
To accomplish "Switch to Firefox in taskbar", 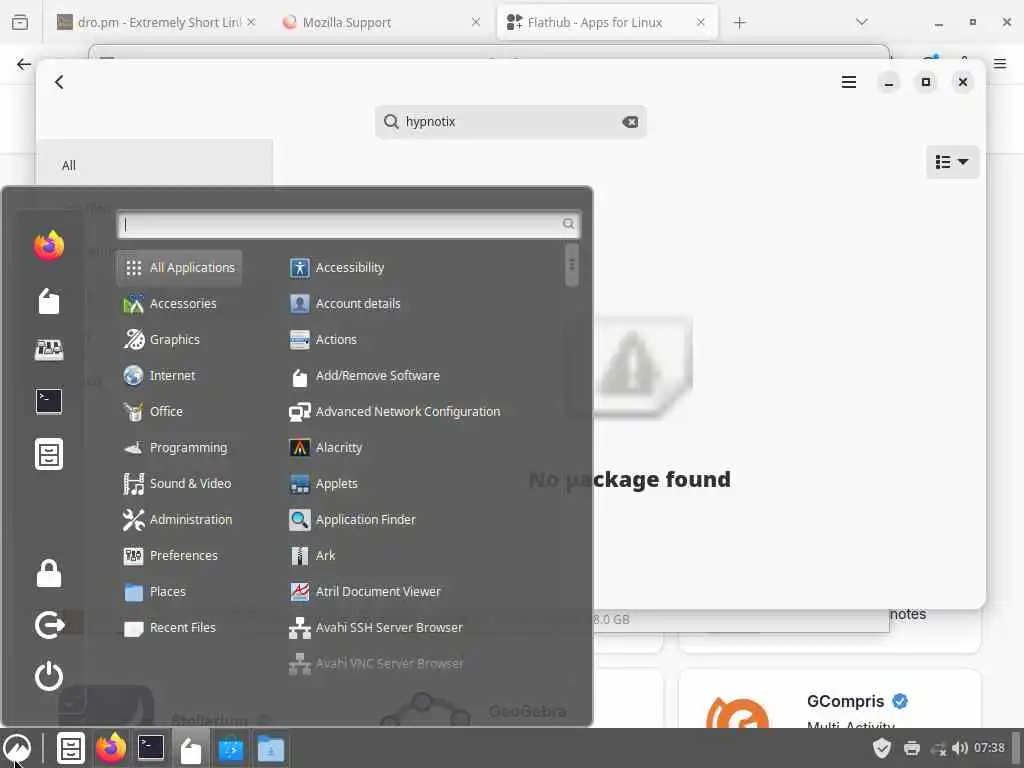I will tap(111, 748).
